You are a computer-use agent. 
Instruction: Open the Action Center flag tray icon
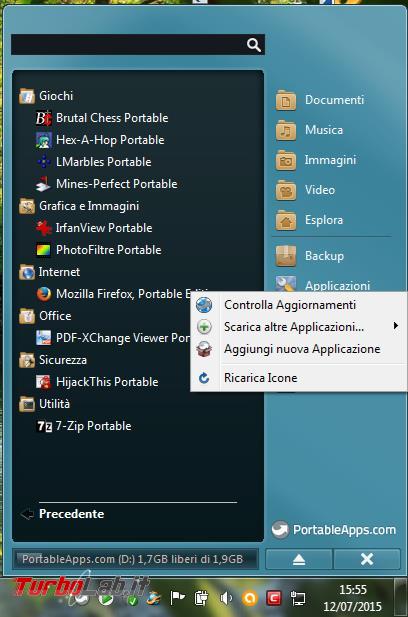(177, 598)
